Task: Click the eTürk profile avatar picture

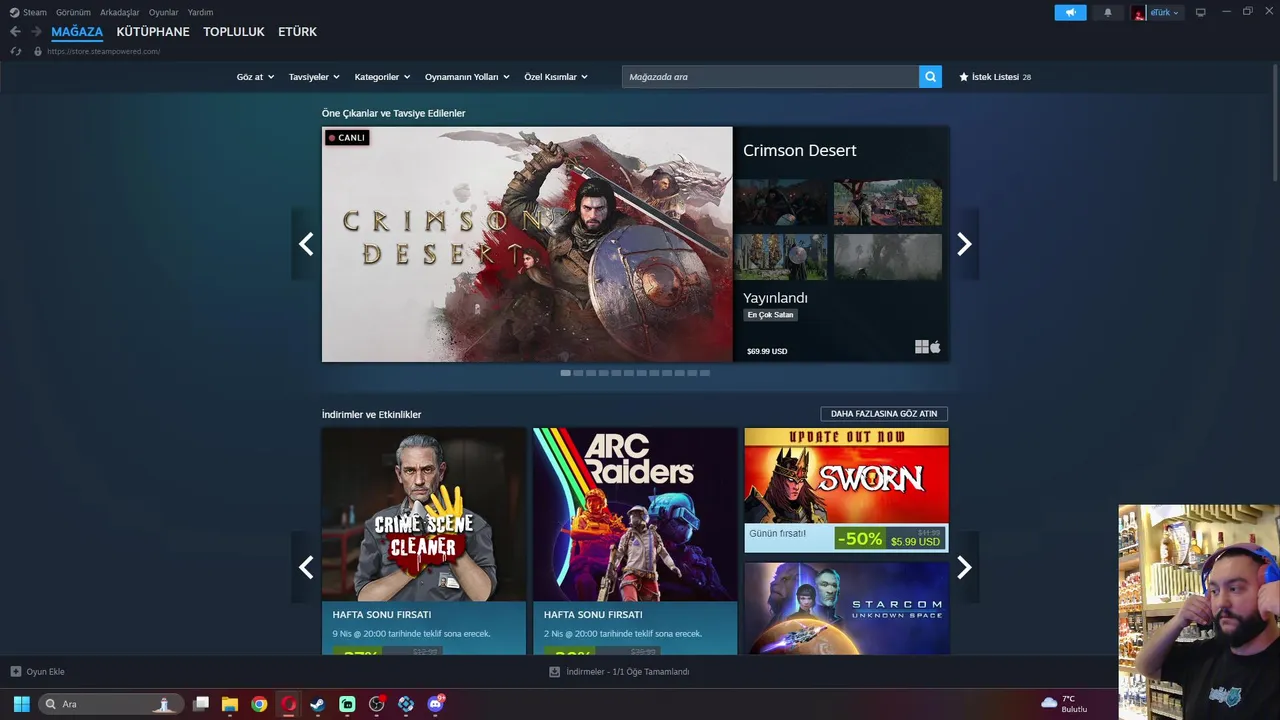Action: pos(1139,13)
